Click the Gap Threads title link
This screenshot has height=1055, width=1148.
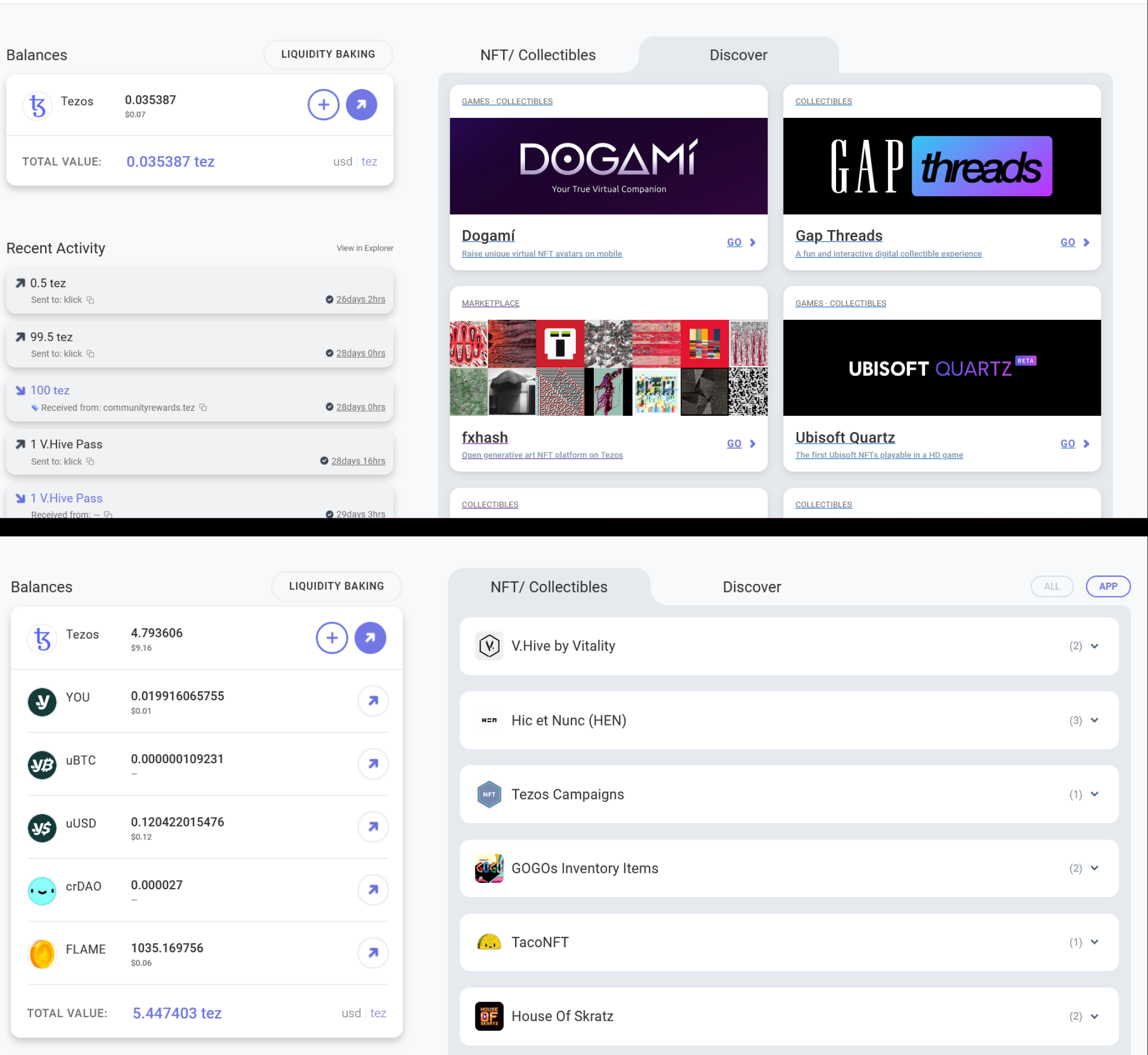point(839,236)
